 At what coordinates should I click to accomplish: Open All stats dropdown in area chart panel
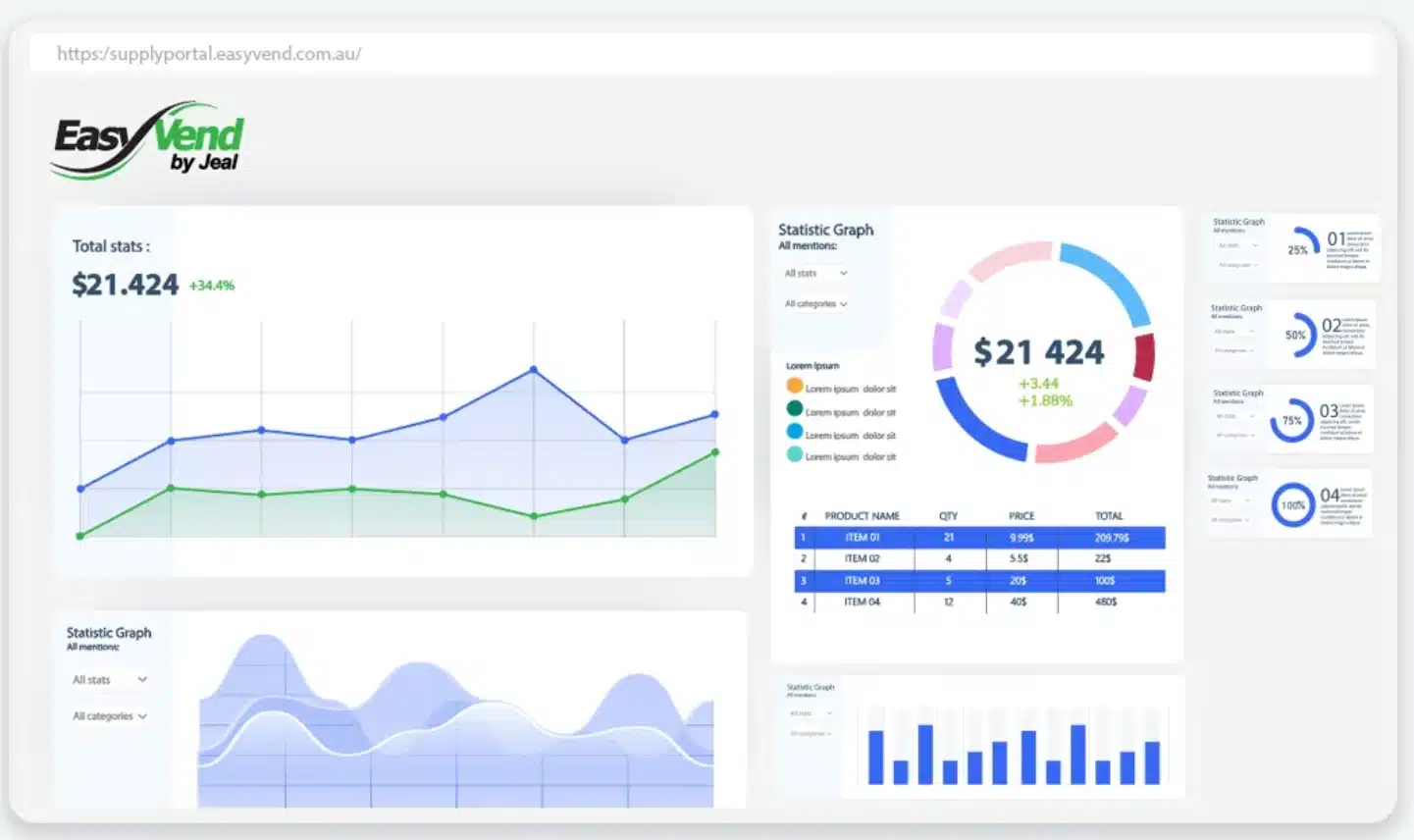[110, 680]
